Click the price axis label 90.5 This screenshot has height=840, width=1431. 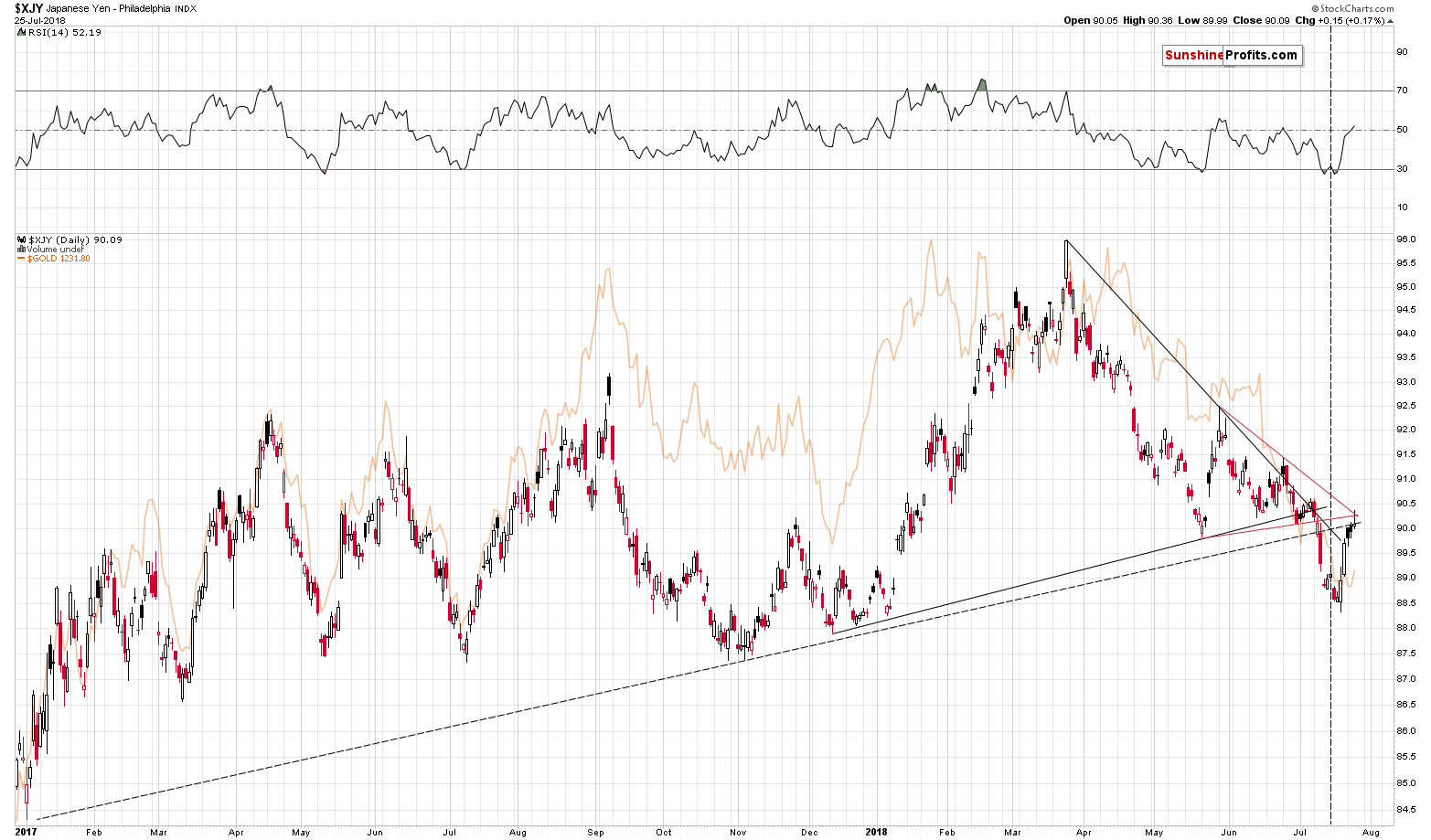coord(1405,504)
